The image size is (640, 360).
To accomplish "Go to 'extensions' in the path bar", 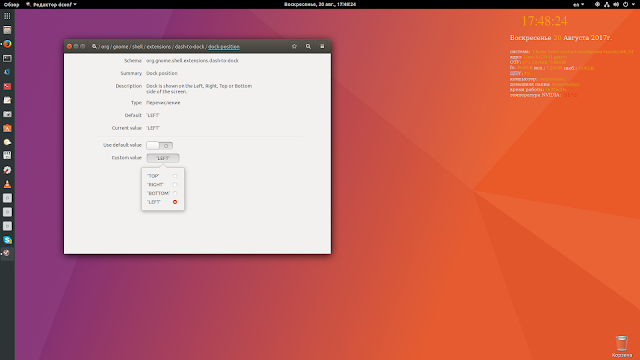I will (x=159, y=47).
